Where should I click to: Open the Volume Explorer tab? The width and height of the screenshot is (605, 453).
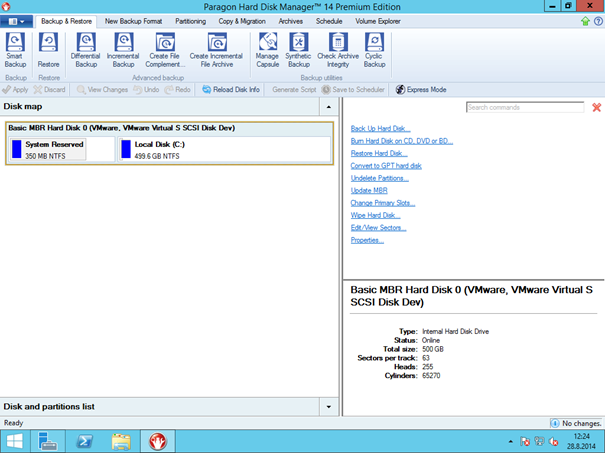[x=377, y=21]
